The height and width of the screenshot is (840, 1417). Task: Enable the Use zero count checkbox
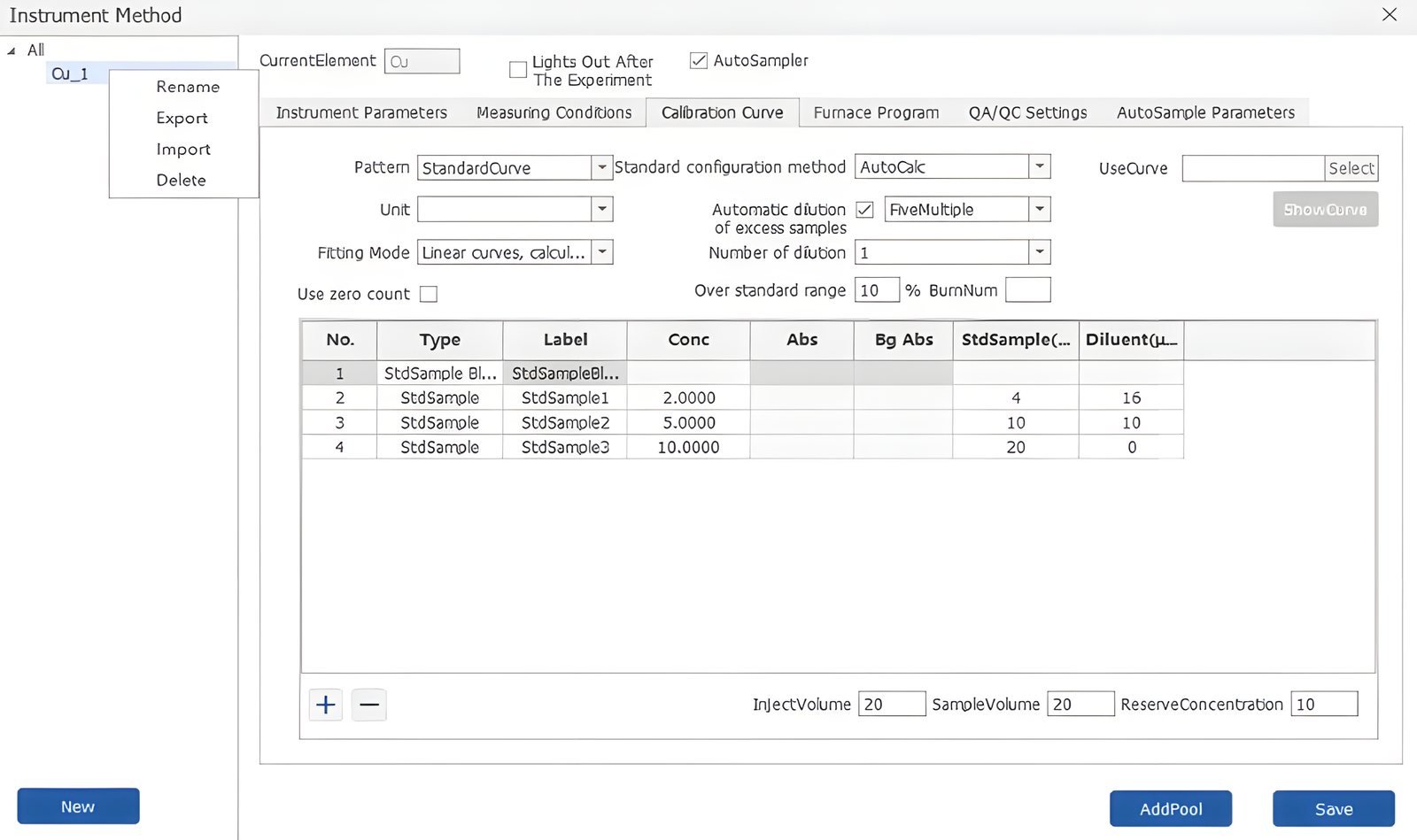(429, 294)
